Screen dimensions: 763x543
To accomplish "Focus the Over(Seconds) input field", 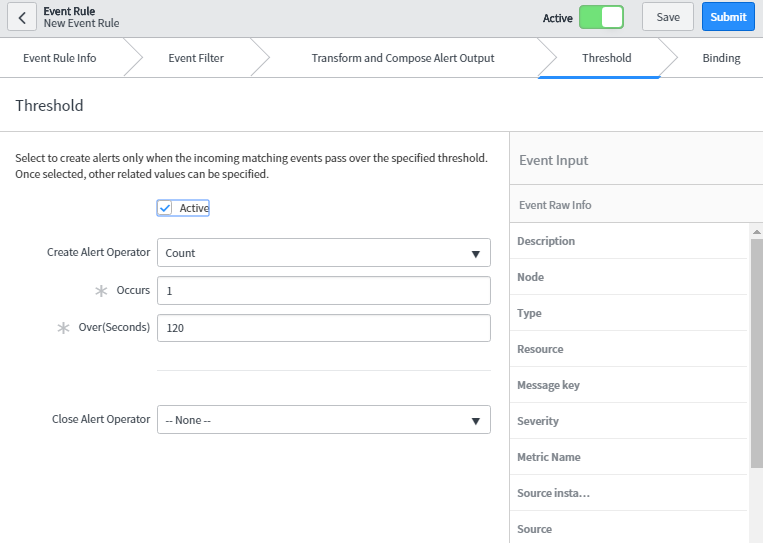I will 323,328.
